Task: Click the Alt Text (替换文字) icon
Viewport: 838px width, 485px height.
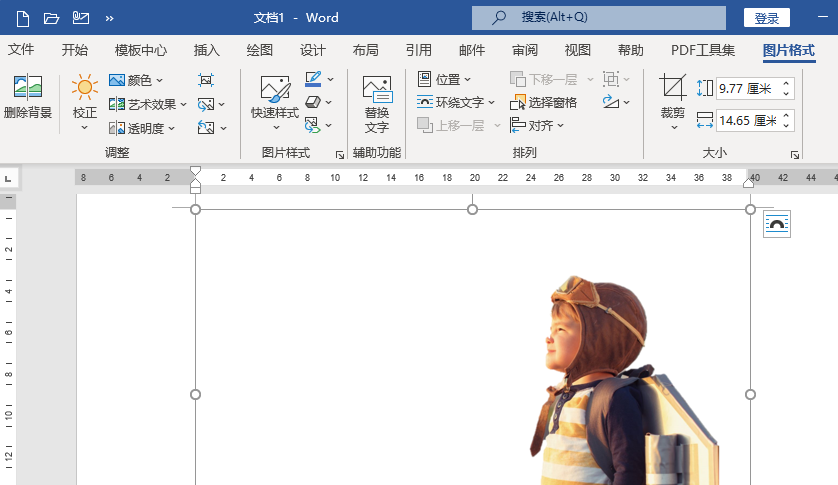Action: coord(376,103)
